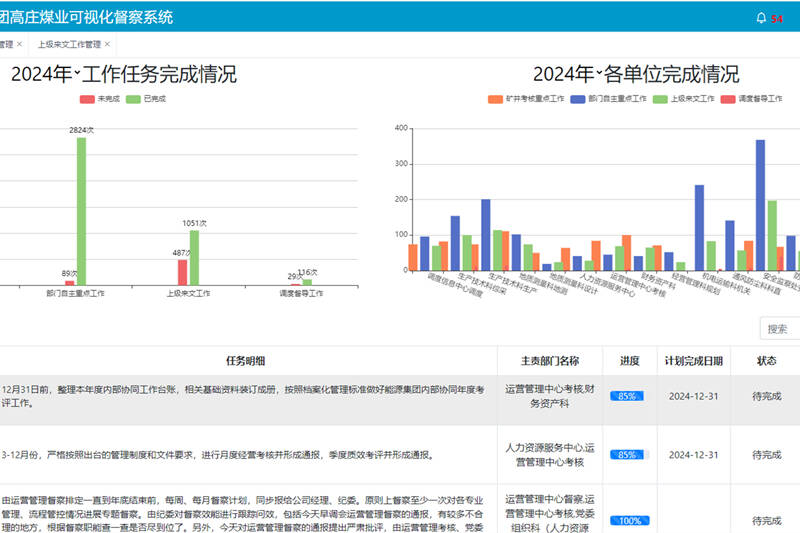Screen dimensions: 800x533
Task: Sort by the 任务明细 column header
Action: point(245,361)
